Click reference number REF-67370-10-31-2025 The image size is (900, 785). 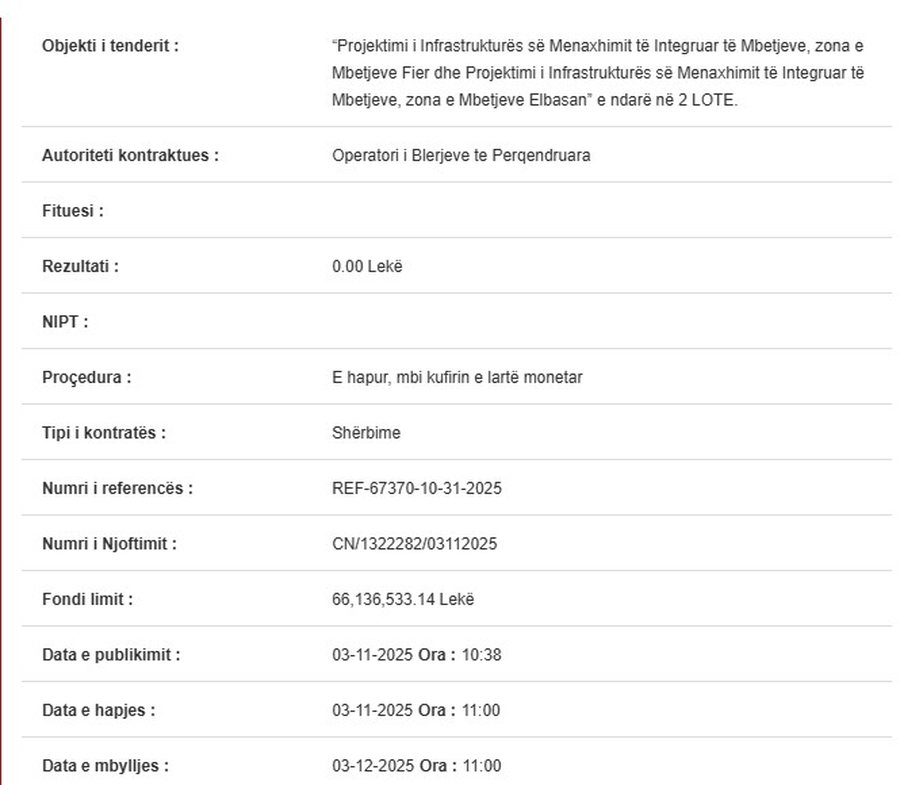click(416, 489)
